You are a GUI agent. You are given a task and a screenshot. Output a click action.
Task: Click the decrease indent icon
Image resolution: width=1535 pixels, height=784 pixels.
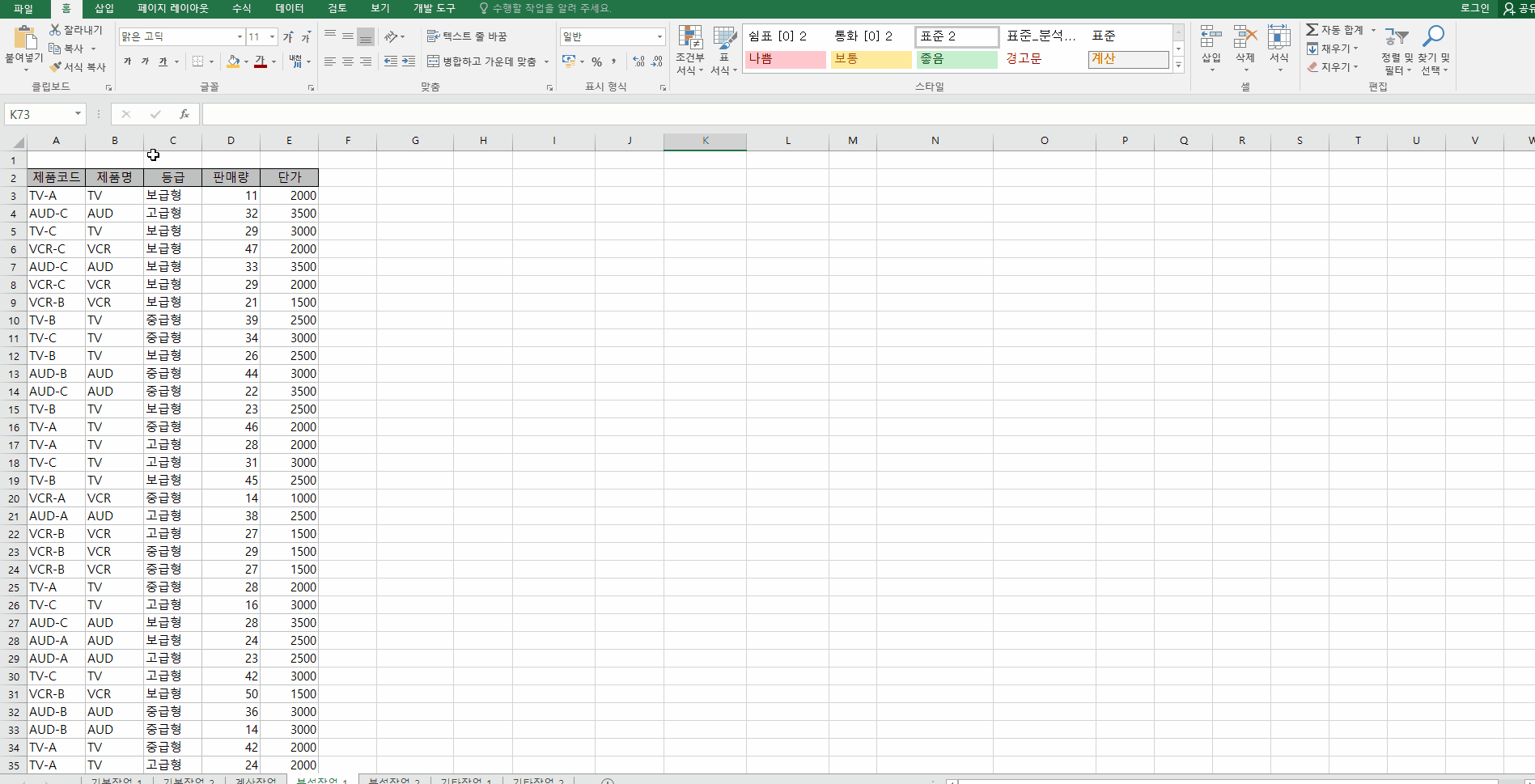click(x=391, y=61)
